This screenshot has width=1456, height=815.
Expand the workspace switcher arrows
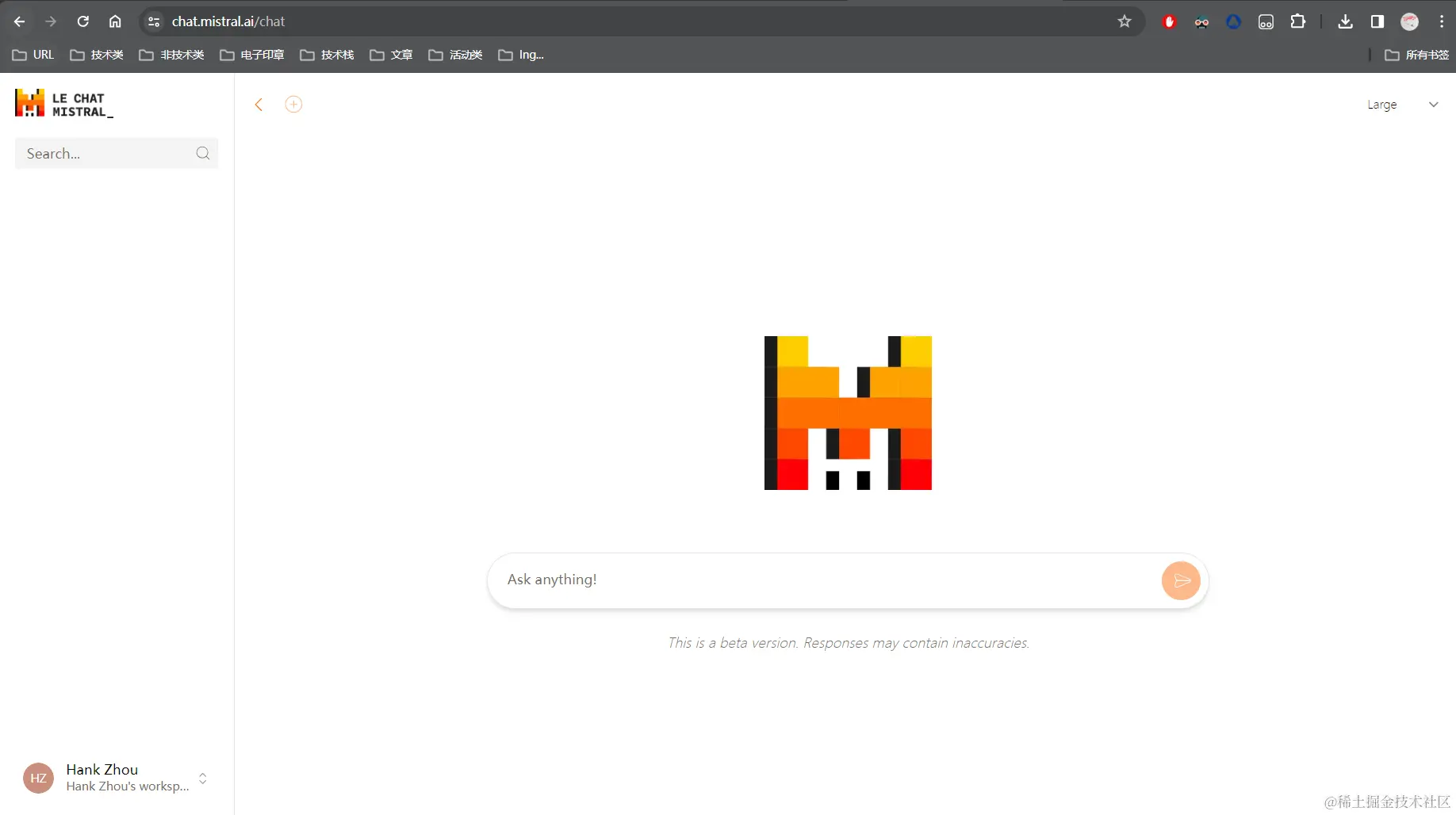[x=203, y=778]
